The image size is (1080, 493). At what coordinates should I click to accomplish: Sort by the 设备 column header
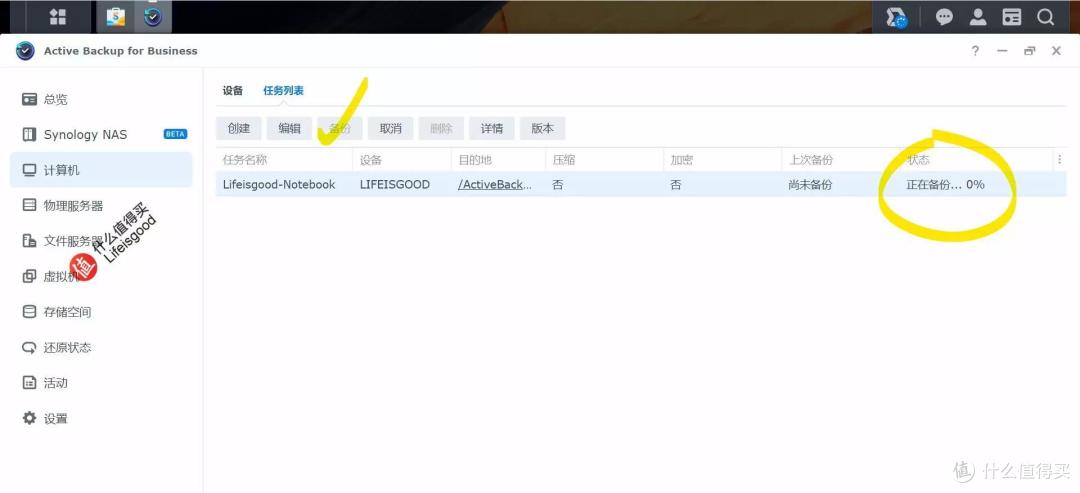(402, 160)
